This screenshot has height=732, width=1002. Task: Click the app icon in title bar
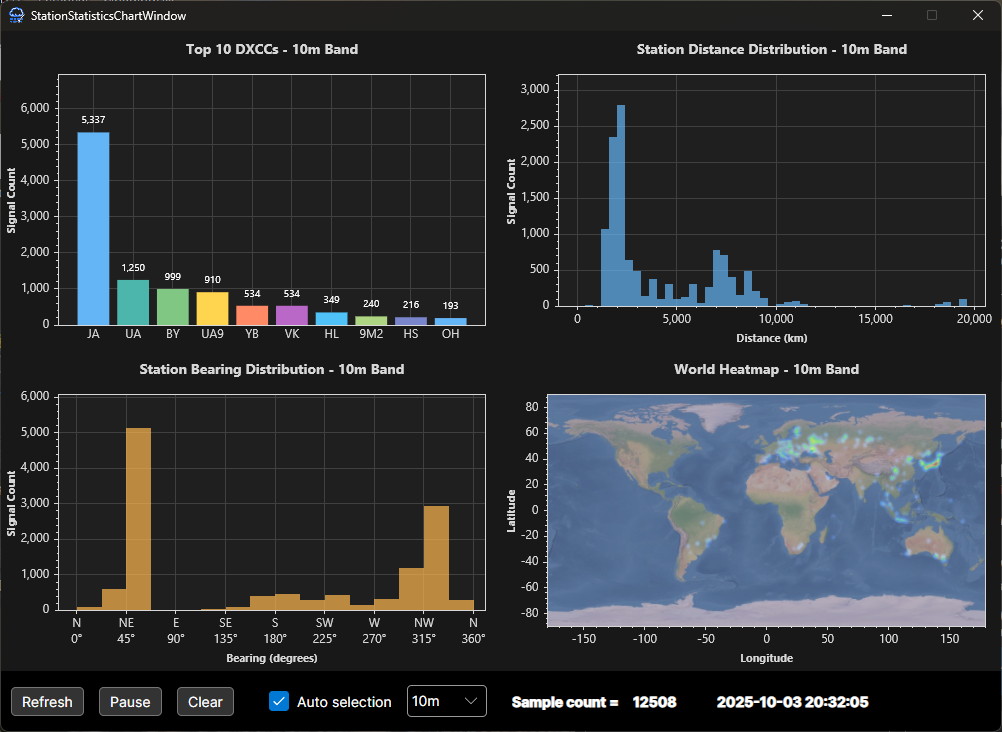pos(17,15)
